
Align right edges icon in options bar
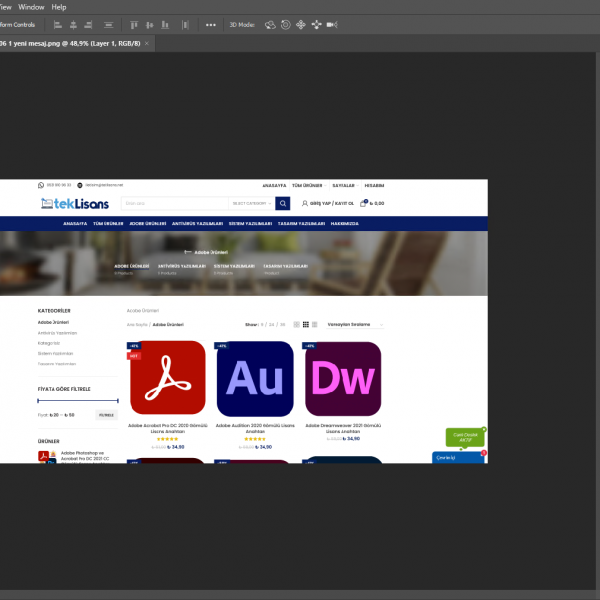(88, 25)
